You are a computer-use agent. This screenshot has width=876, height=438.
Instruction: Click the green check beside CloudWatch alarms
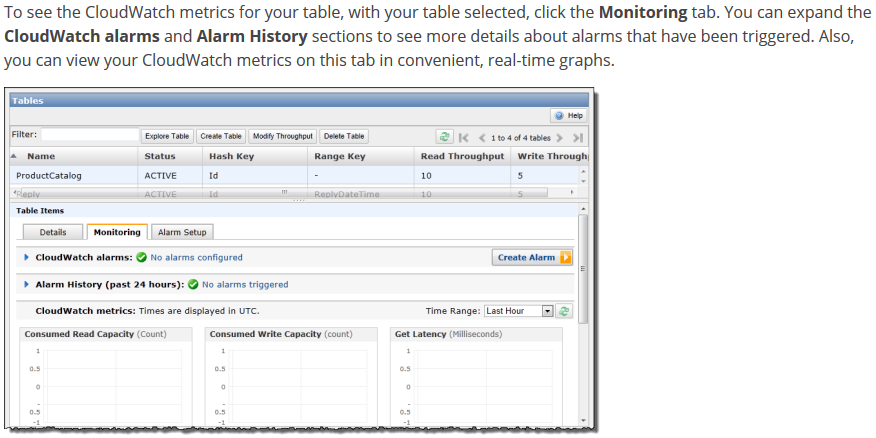[141, 258]
